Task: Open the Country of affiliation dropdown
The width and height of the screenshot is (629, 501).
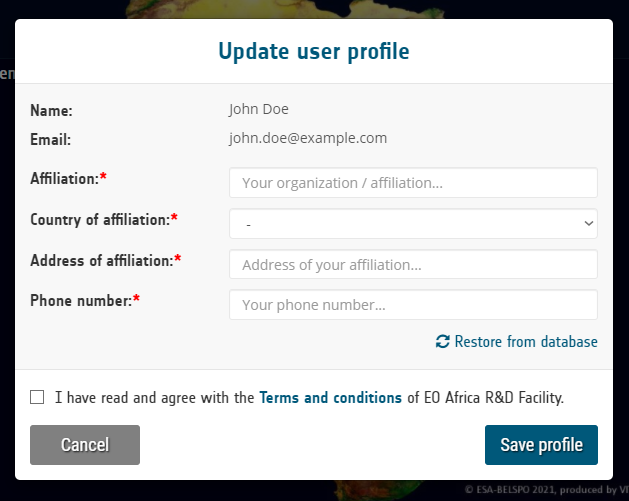Action: coord(413,223)
